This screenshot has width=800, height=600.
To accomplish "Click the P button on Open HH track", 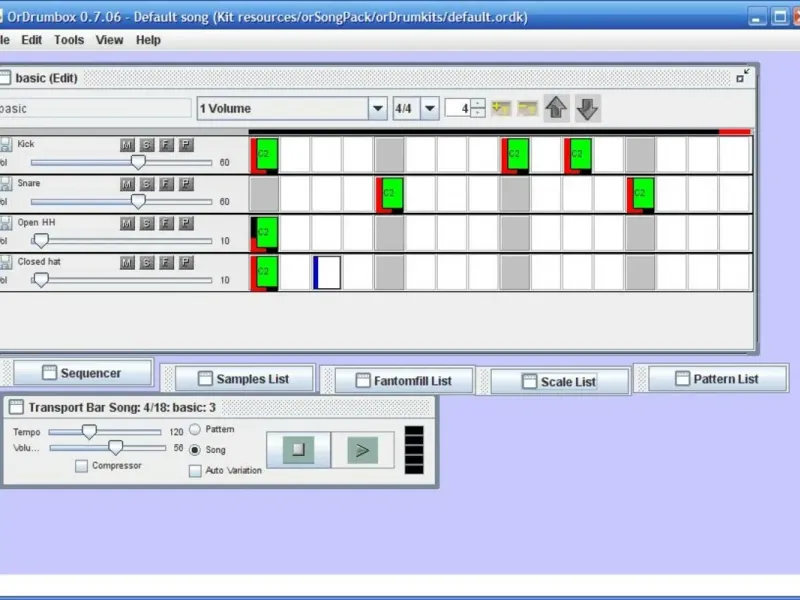I will pyautogui.click(x=186, y=223).
